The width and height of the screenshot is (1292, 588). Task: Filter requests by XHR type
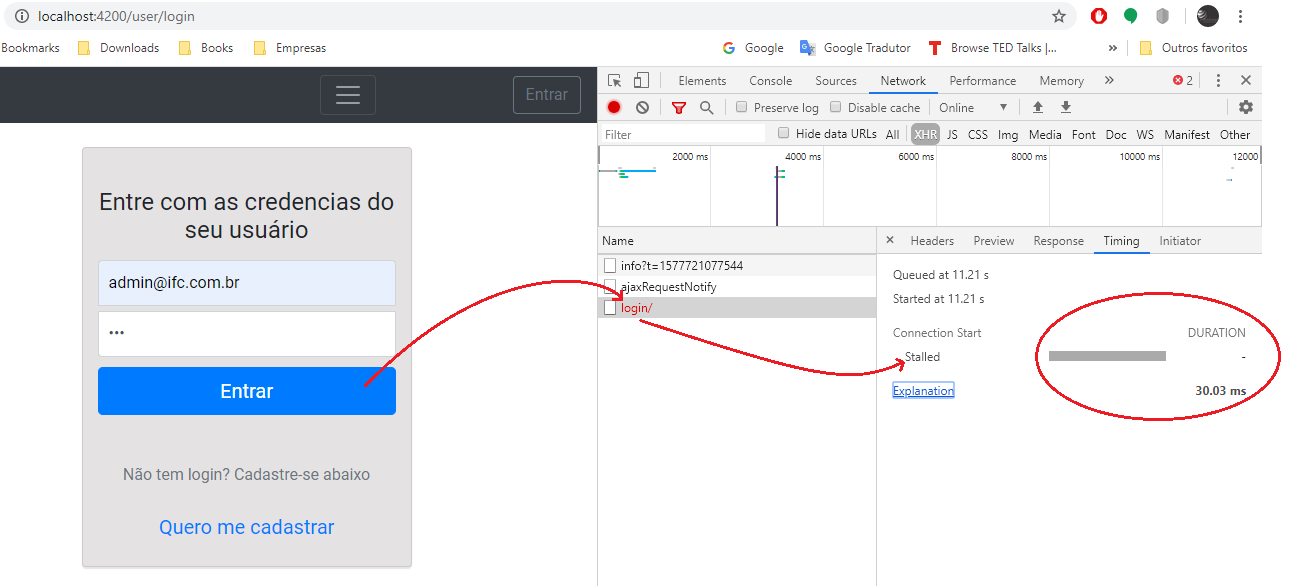point(925,134)
